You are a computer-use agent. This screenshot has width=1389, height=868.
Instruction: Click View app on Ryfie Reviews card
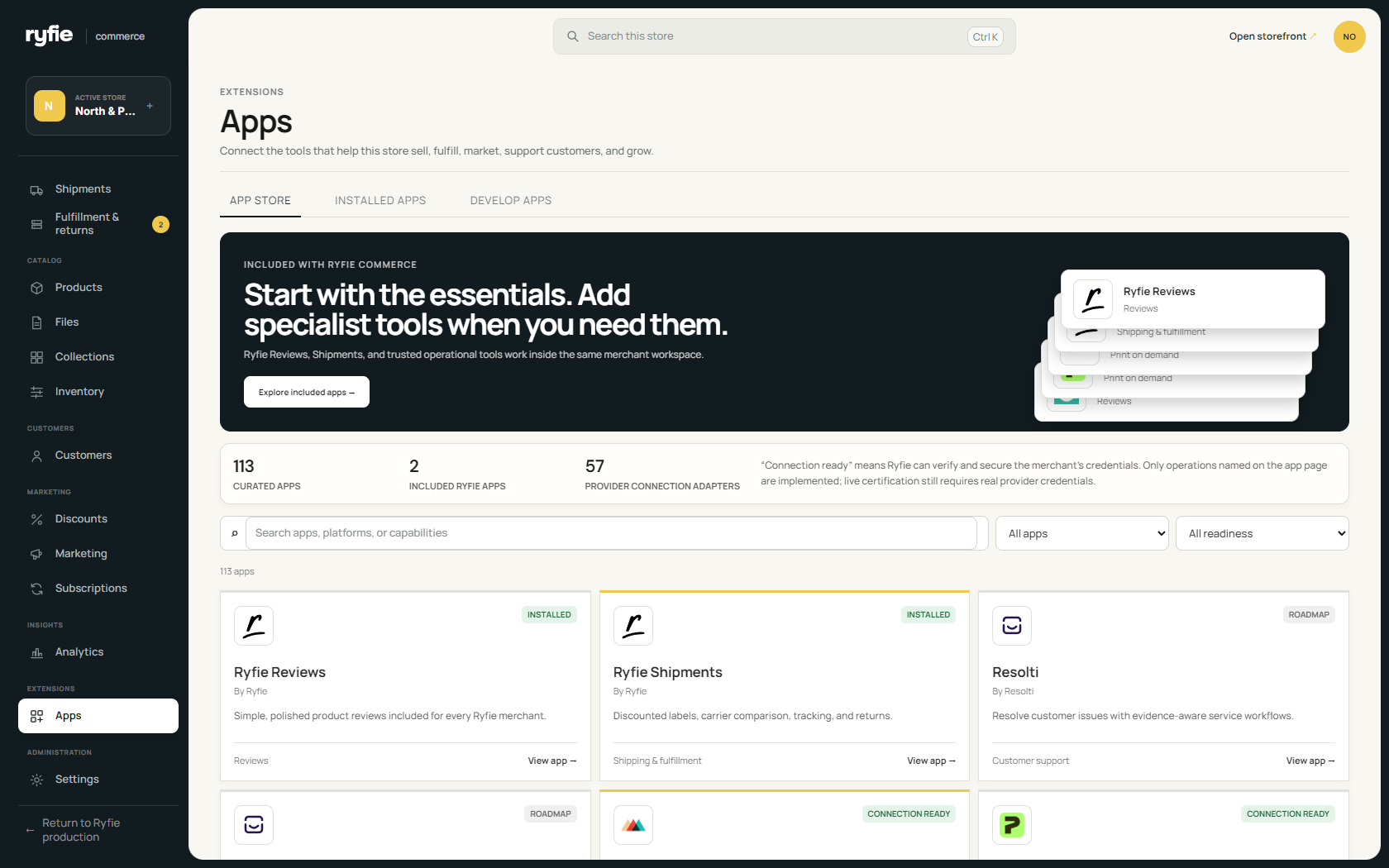pyautogui.click(x=552, y=761)
